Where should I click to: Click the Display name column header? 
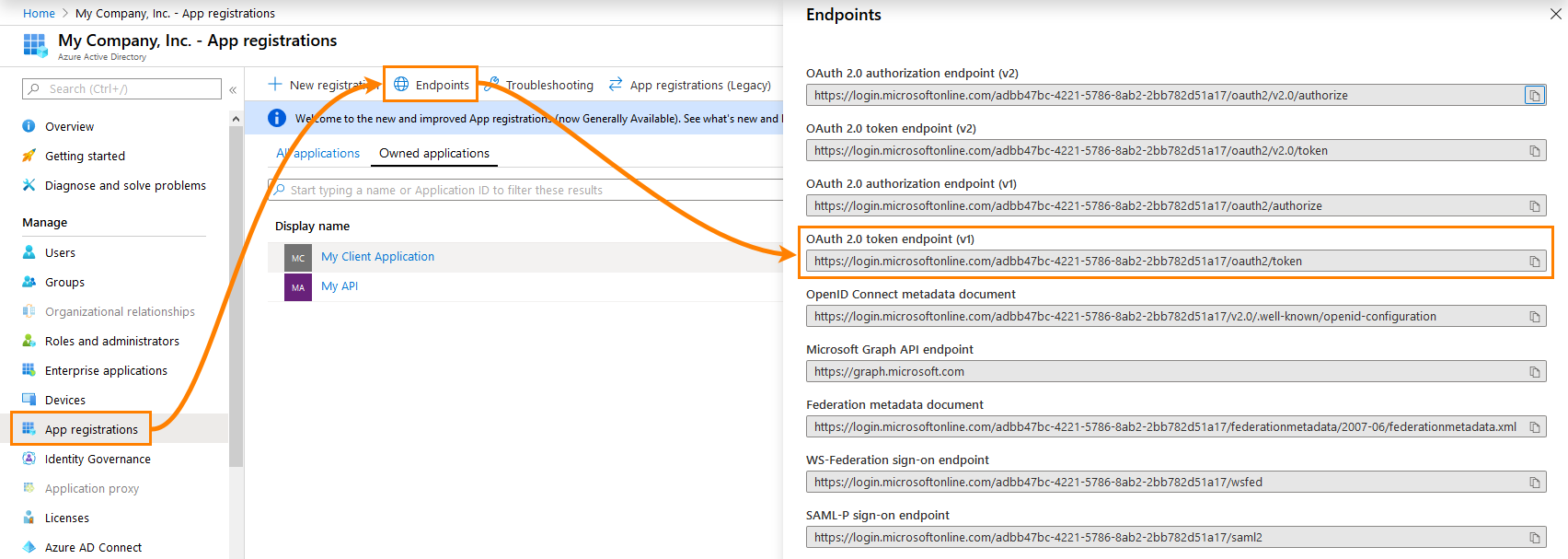(312, 227)
